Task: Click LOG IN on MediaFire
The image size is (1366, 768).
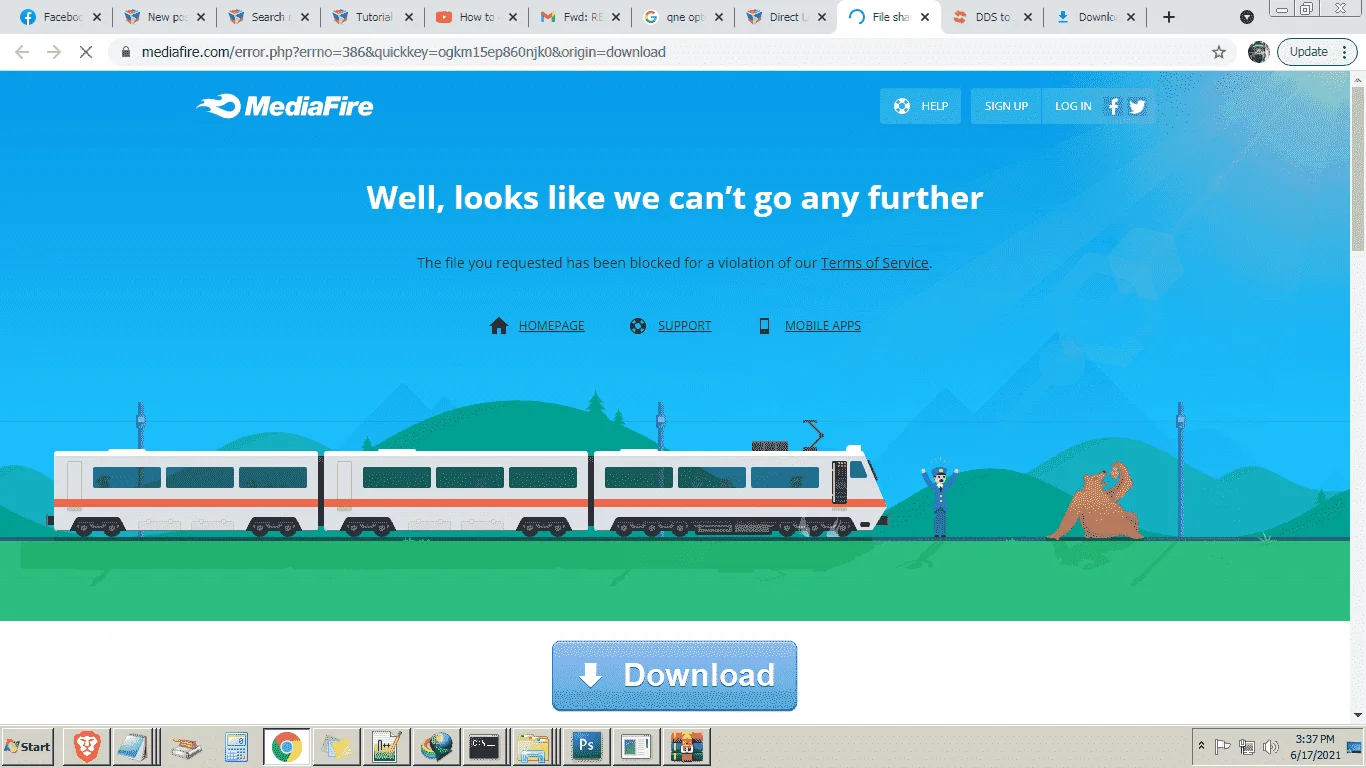Action: point(1073,106)
